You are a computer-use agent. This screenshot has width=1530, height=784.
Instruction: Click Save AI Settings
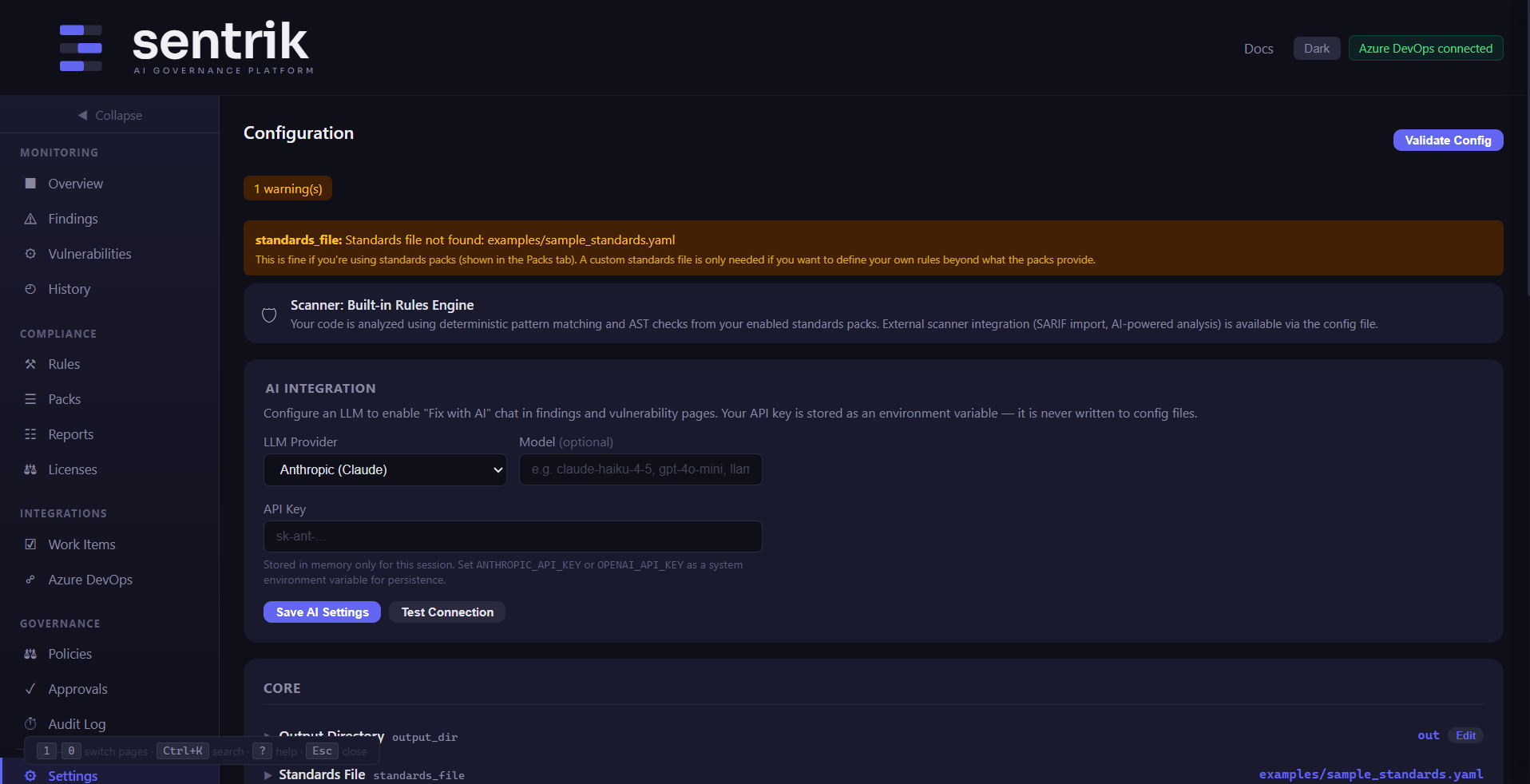point(322,612)
